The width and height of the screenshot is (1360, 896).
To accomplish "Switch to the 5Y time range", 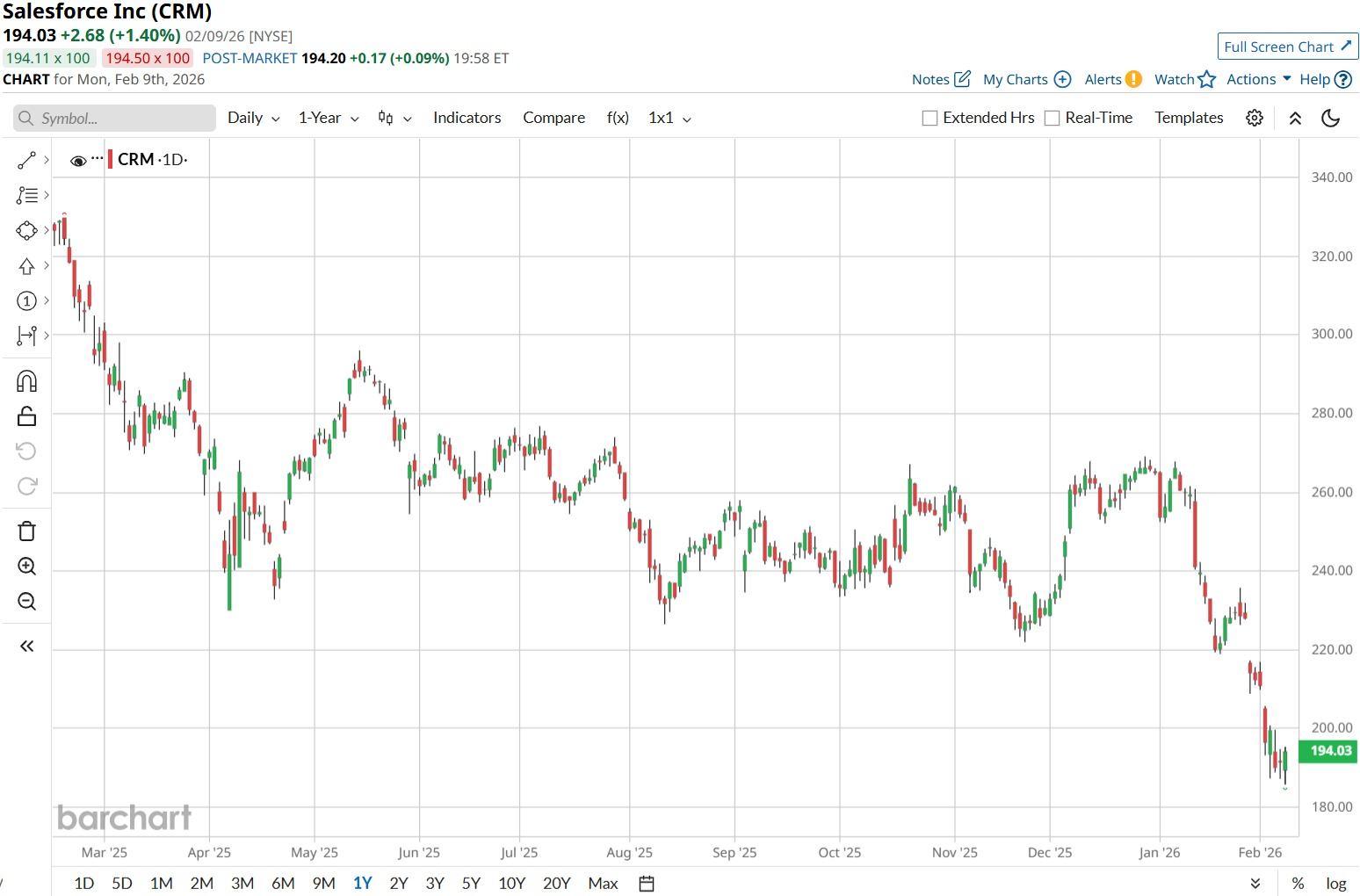I will point(471,884).
